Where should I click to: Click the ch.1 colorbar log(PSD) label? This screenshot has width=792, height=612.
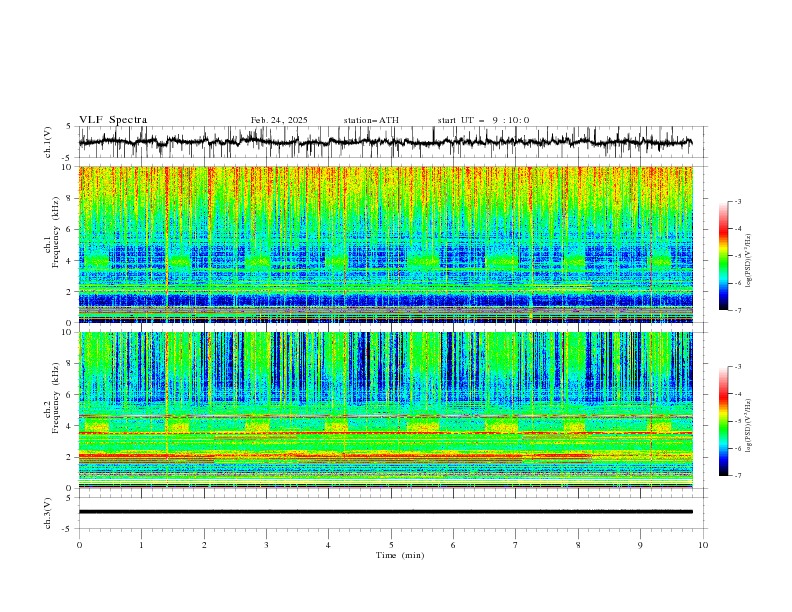[x=749, y=261]
